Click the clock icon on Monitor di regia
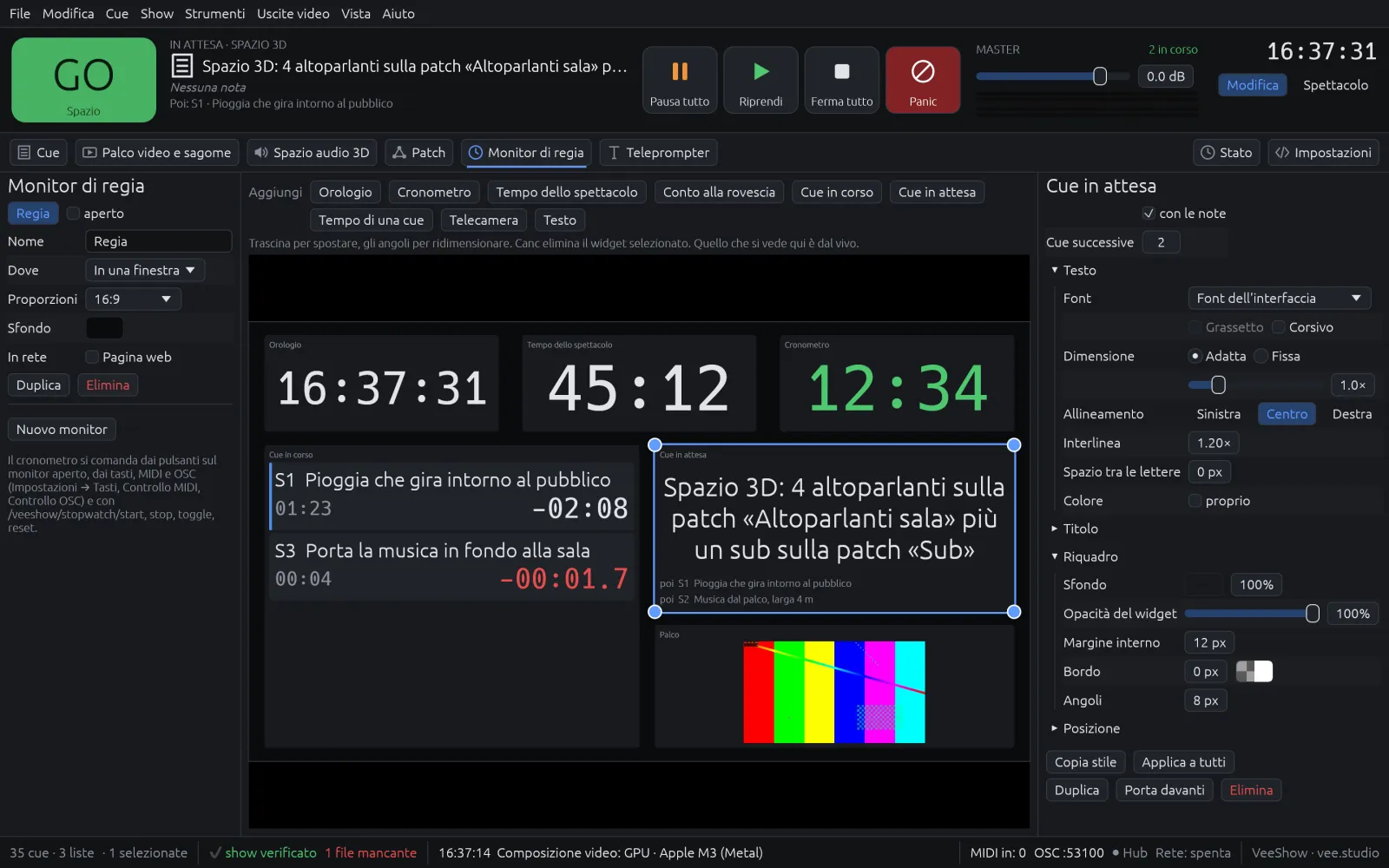Viewport: 1389px width, 868px height. [475, 153]
